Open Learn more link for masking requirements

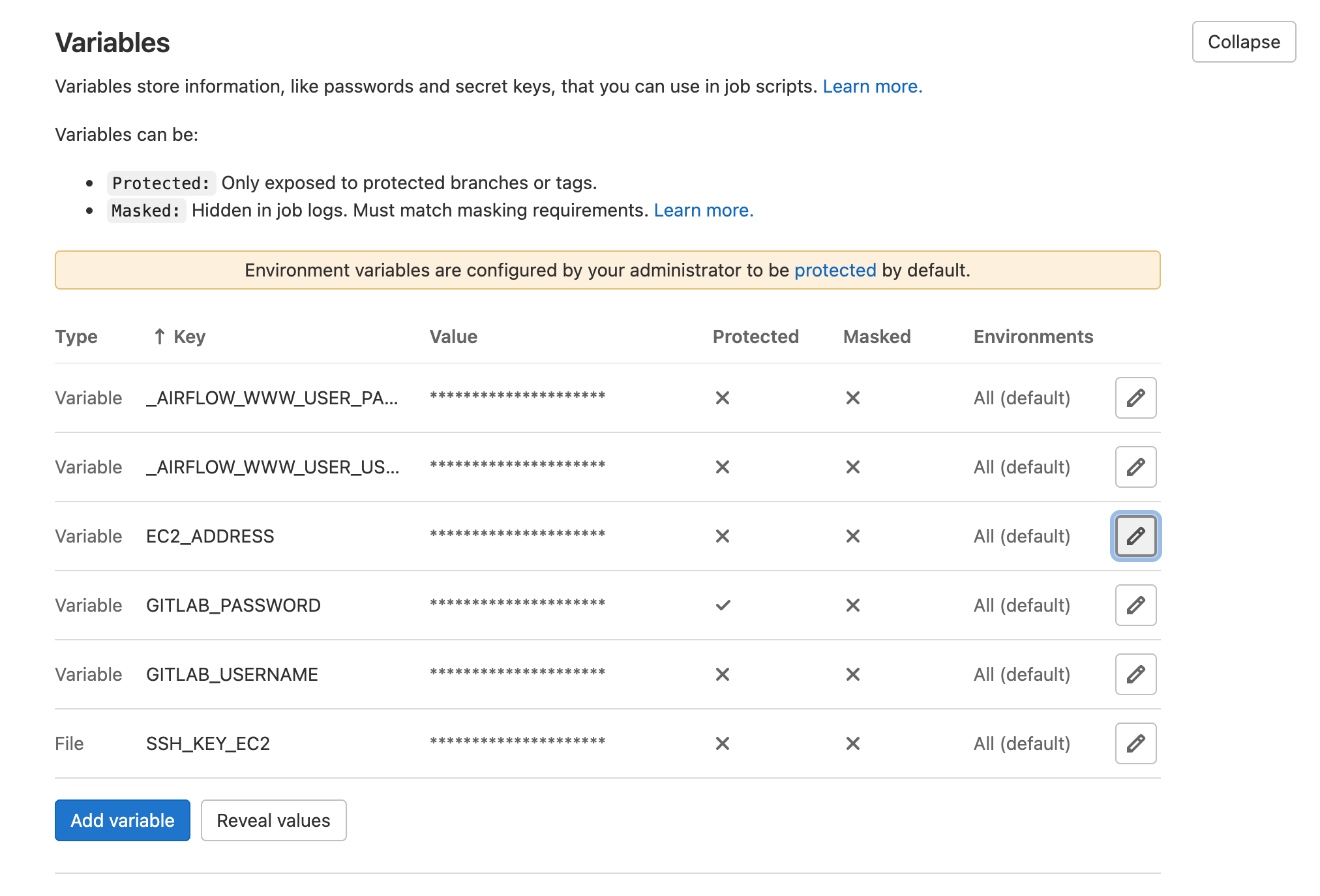click(x=703, y=210)
